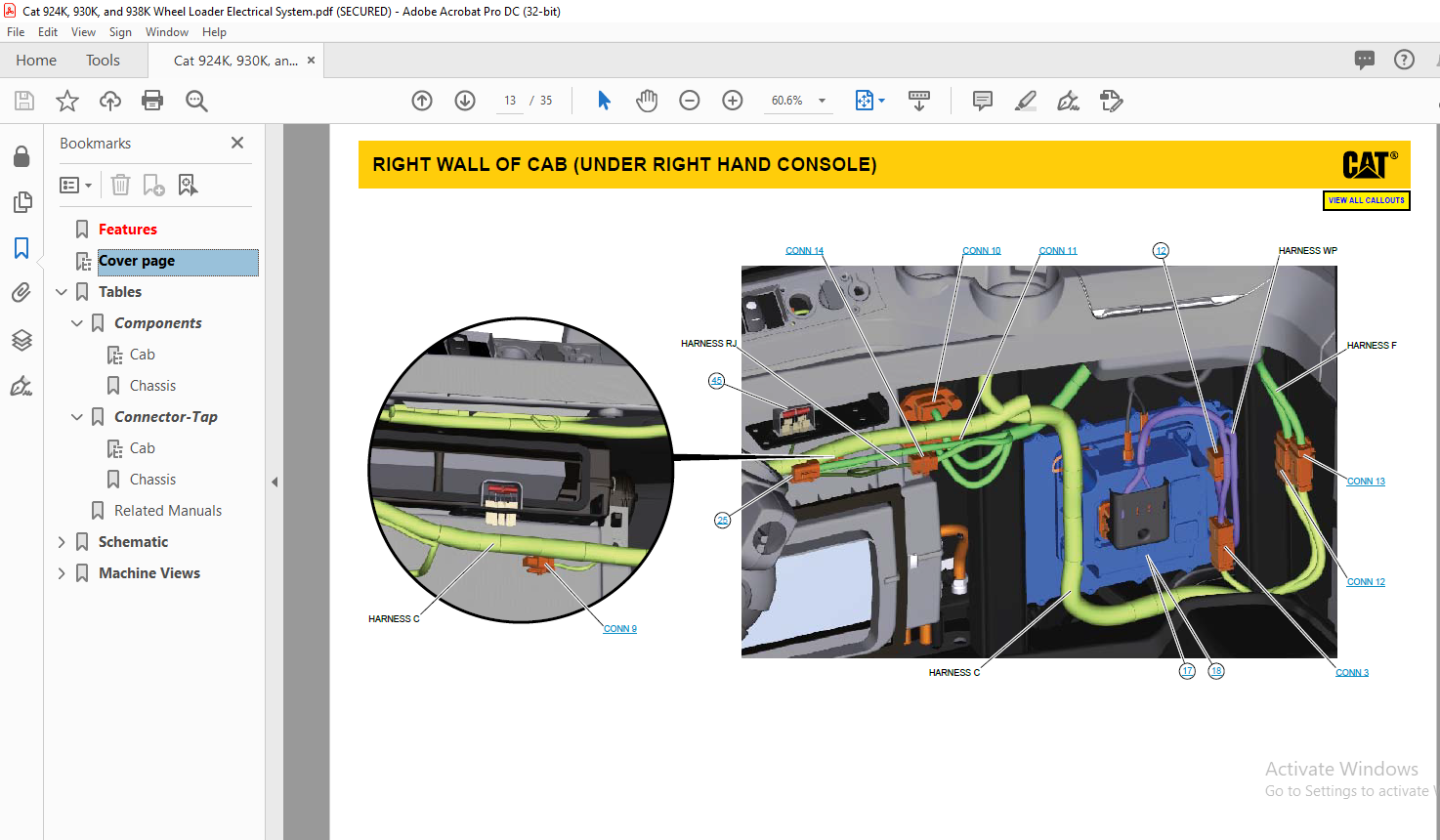Click the page number input field

pyautogui.click(x=510, y=101)
